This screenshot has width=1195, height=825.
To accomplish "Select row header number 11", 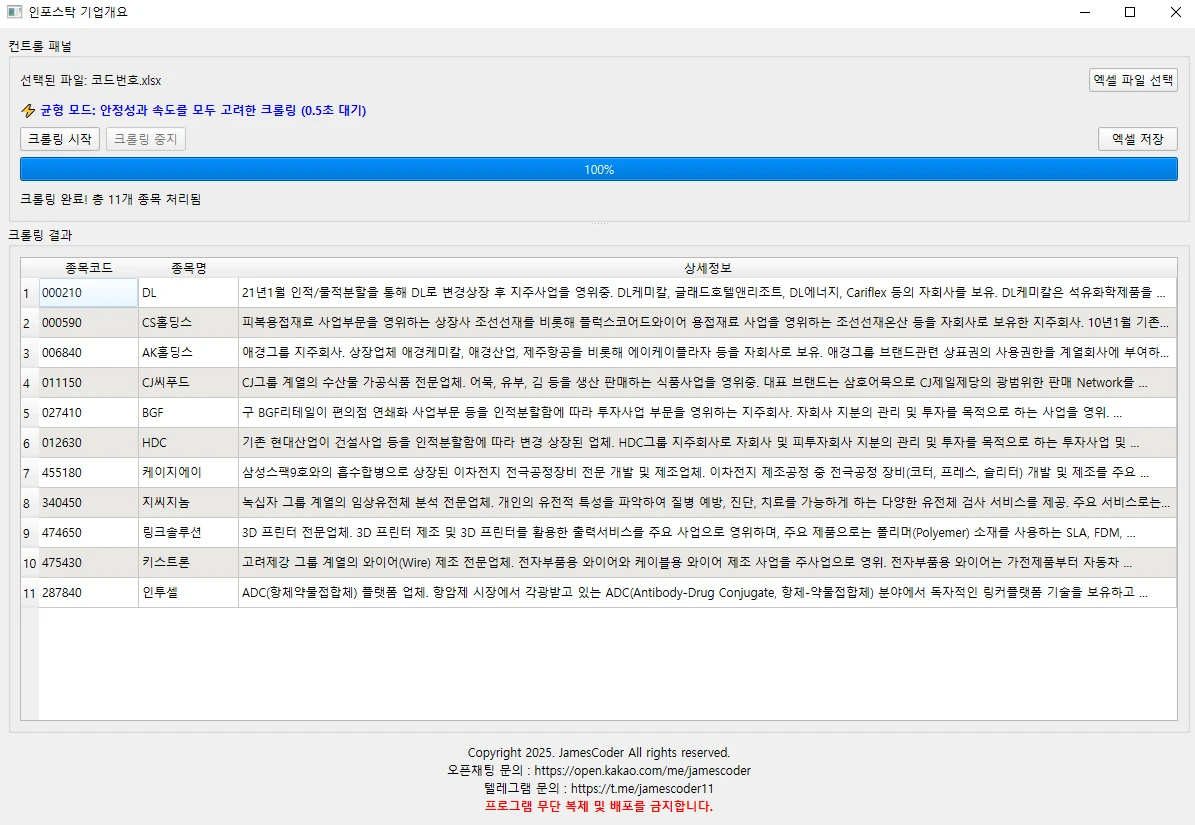I will pyautogui.click(x=30, y=593).
